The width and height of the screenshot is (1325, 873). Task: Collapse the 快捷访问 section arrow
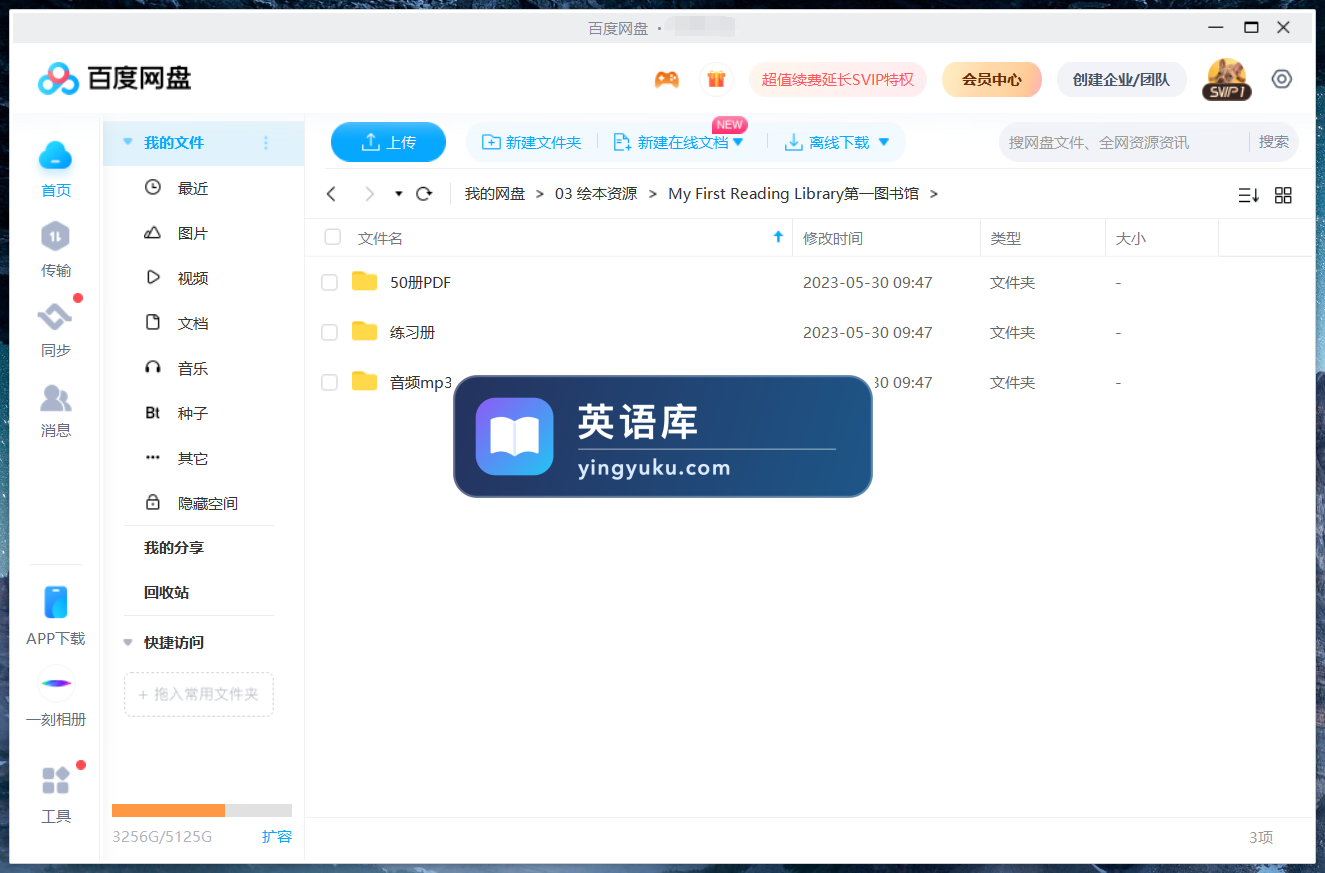[127, 642]
